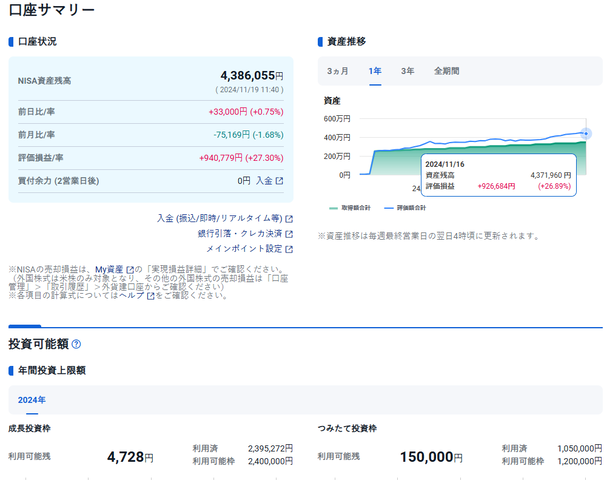Click external-link icon after ヘルプ
Screen dimensions: 604x480
pos(151,296)
